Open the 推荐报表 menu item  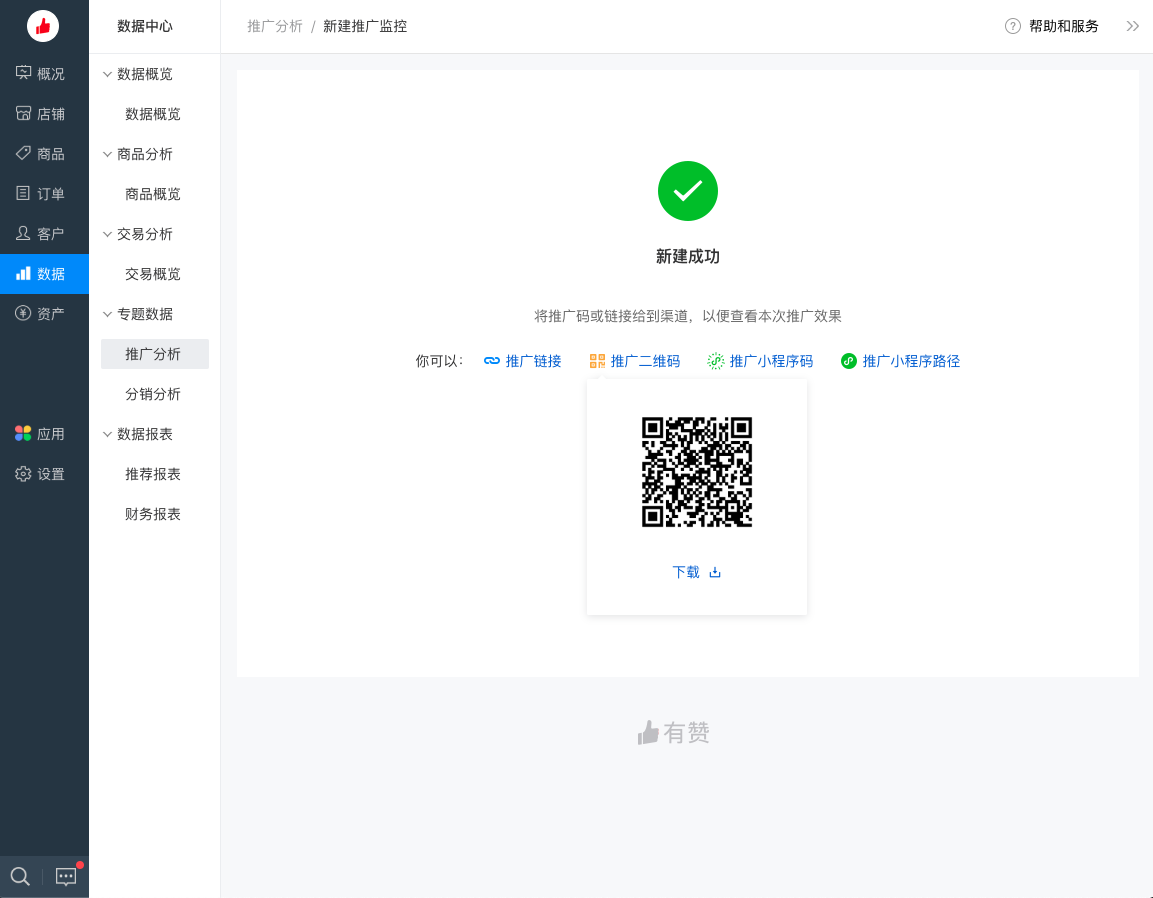154,474
